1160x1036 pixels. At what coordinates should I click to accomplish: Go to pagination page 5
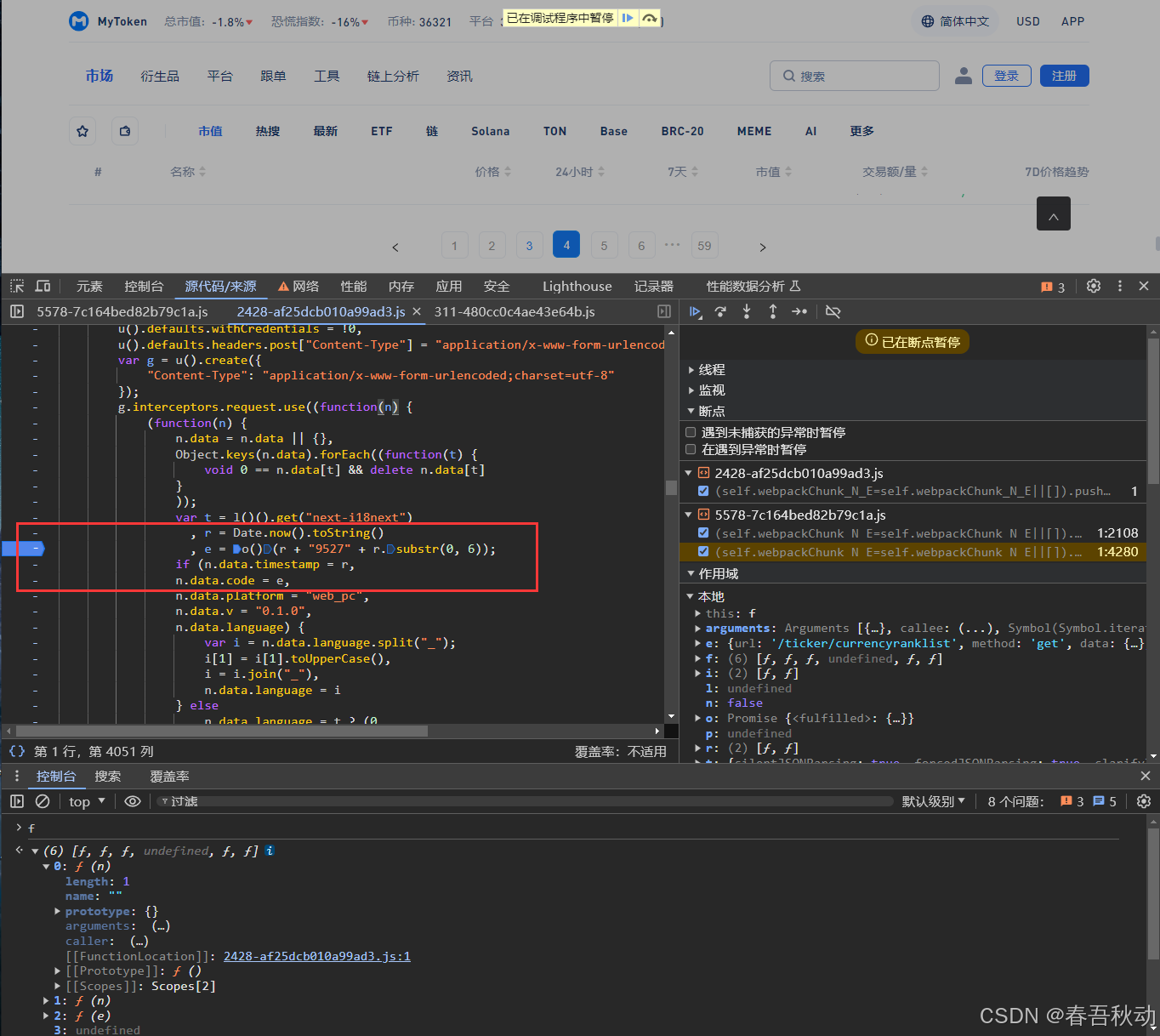[604, 245]
